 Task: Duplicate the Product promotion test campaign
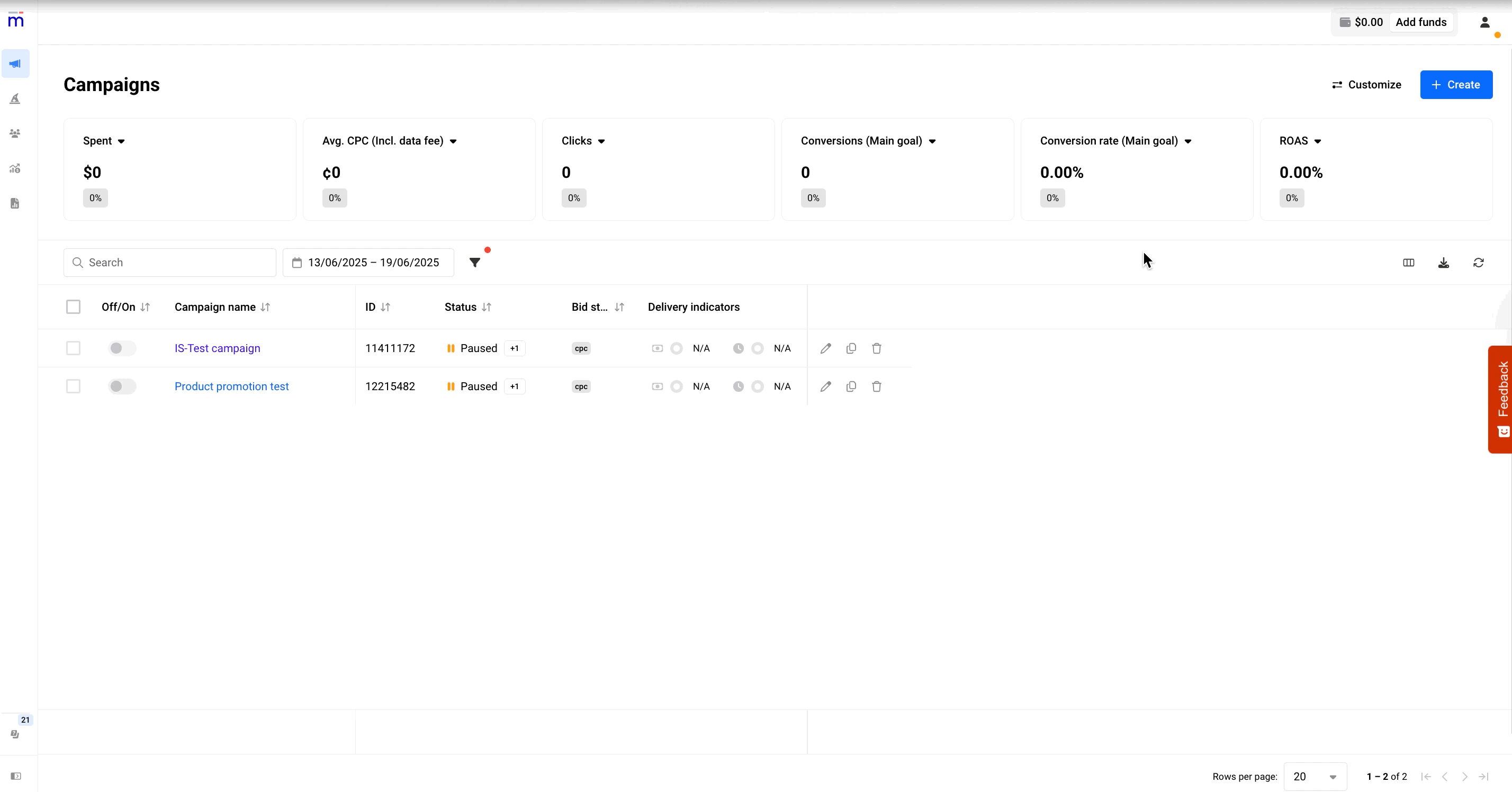(x=850, y=386)
